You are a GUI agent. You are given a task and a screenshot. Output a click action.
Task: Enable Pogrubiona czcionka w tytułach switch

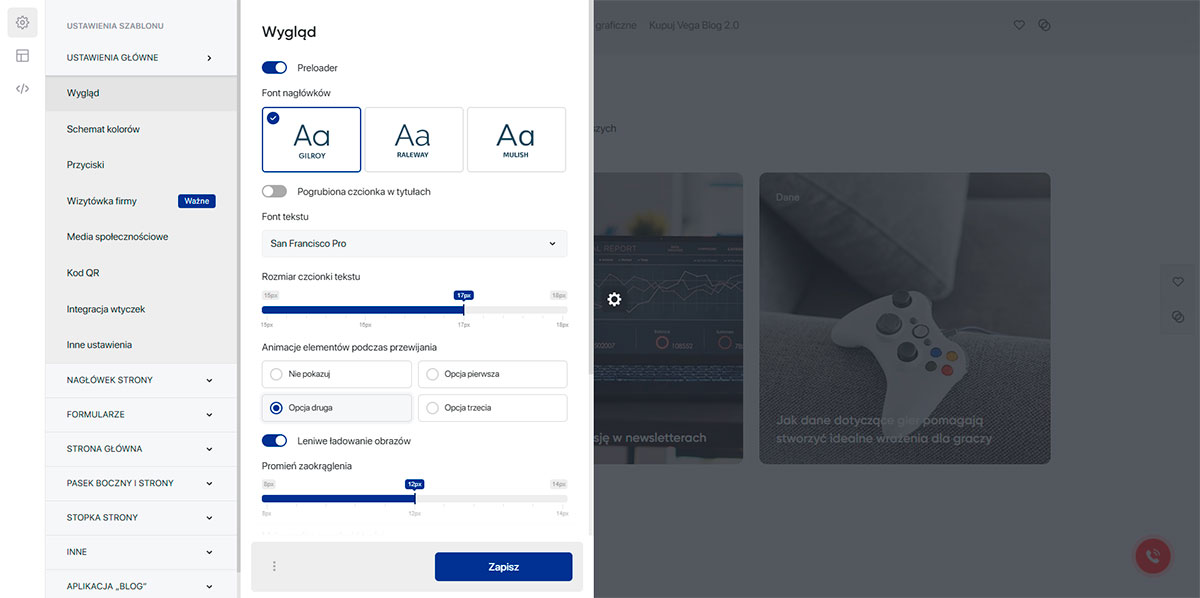pos(274,191)
